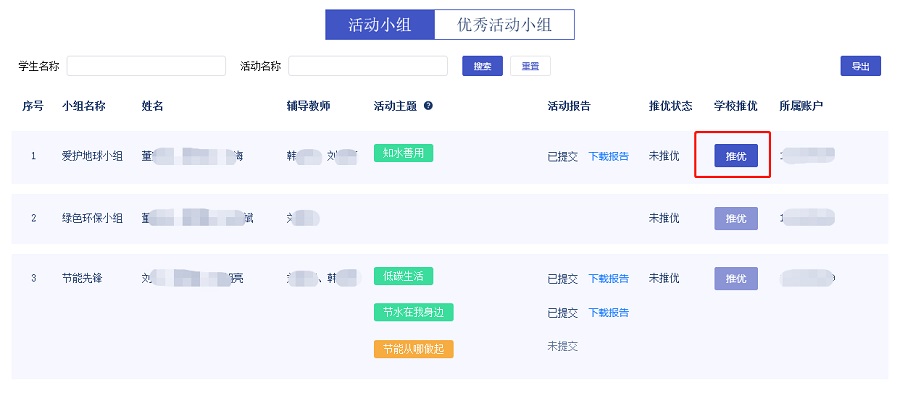Focus the 学生名称 input field
Viewport: 900px width, 419px height.
pyautogui.click(x=146, y=66)
